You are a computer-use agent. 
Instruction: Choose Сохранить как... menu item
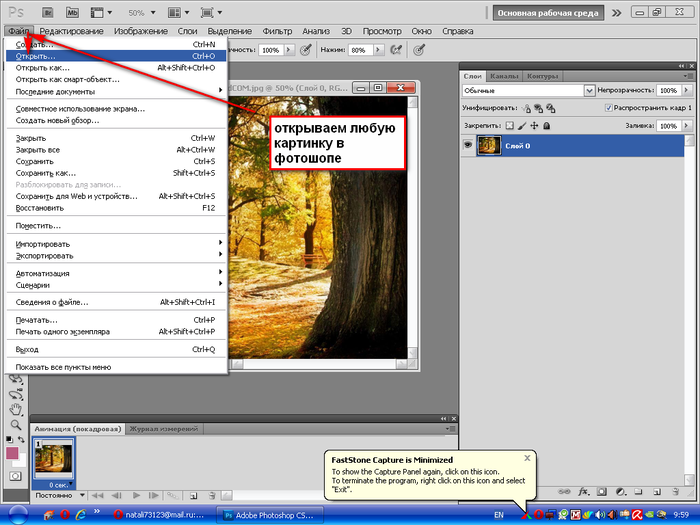tap(116, 173)
